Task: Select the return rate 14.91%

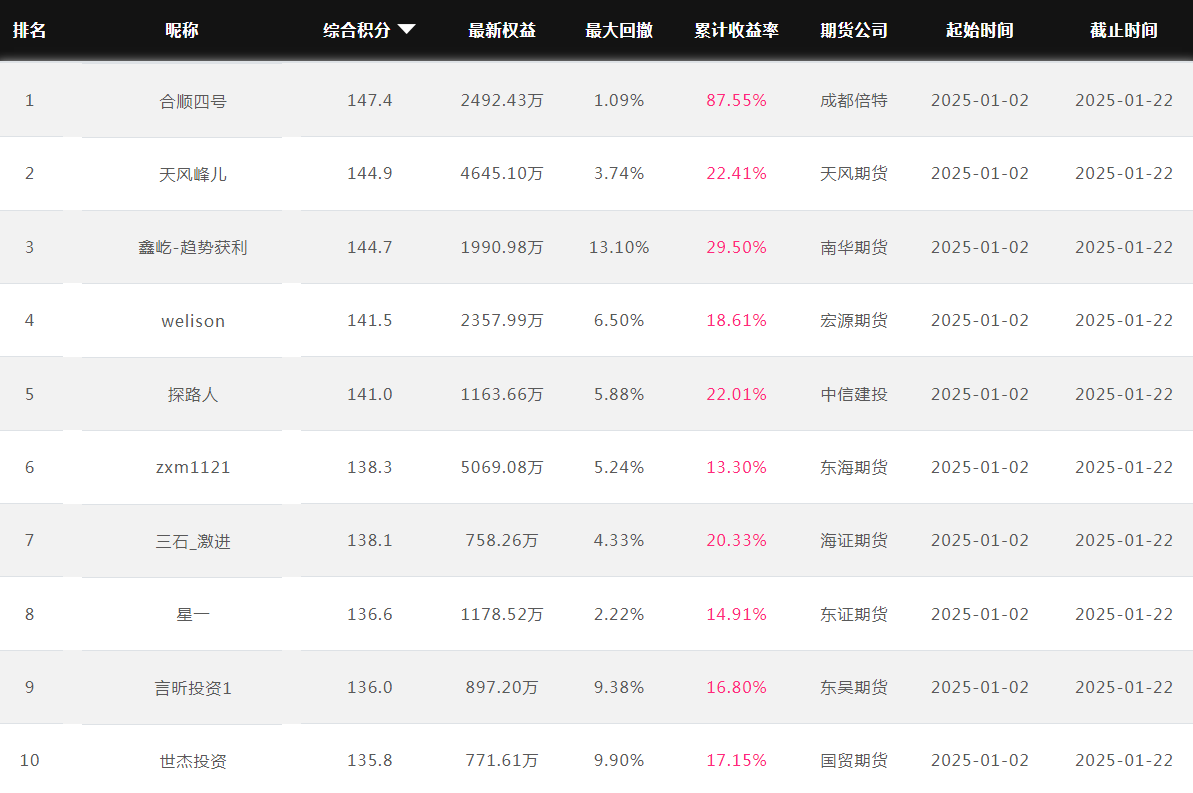Action: (x=736, y=614)
